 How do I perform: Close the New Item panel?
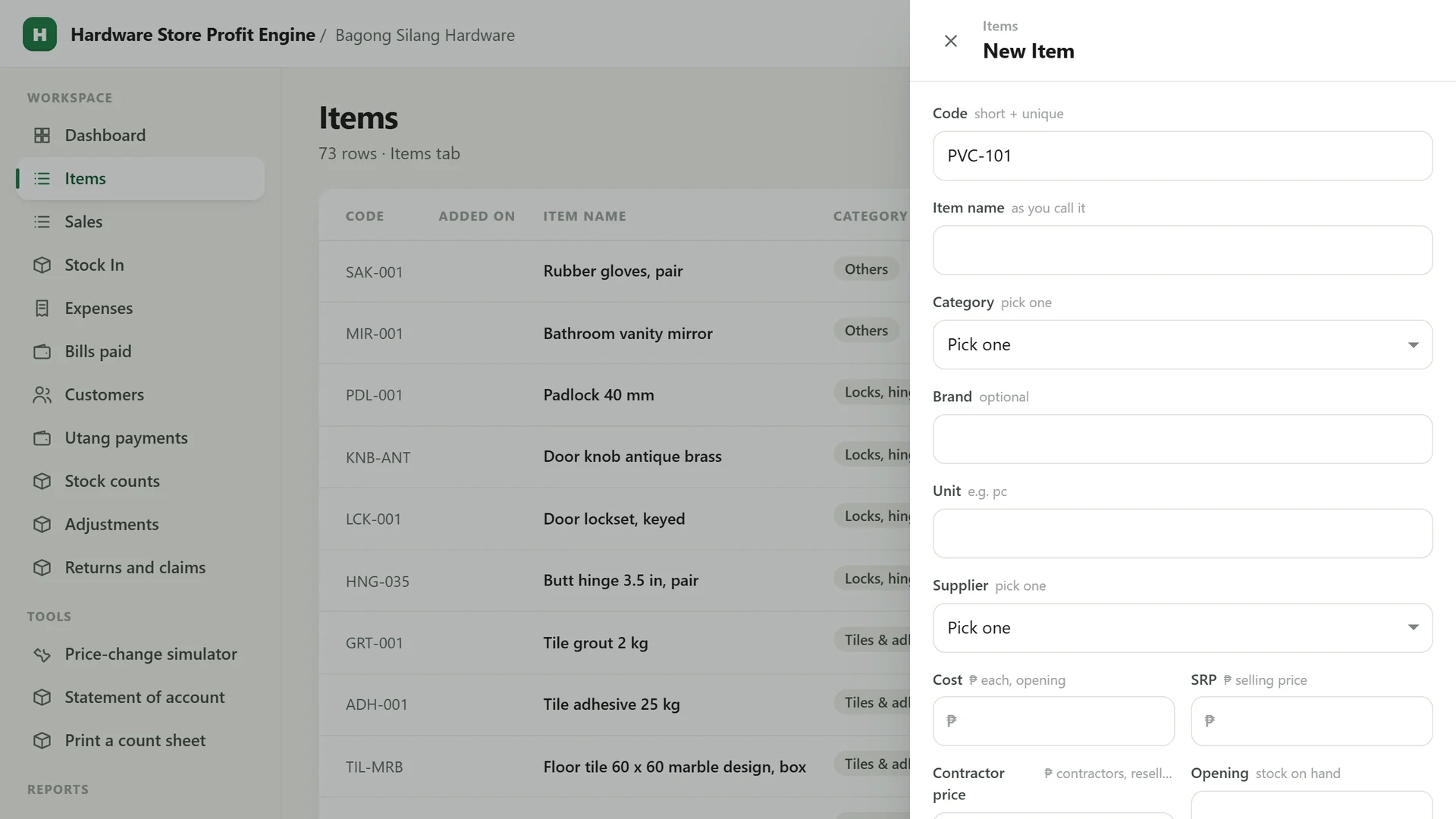[950, 41]
